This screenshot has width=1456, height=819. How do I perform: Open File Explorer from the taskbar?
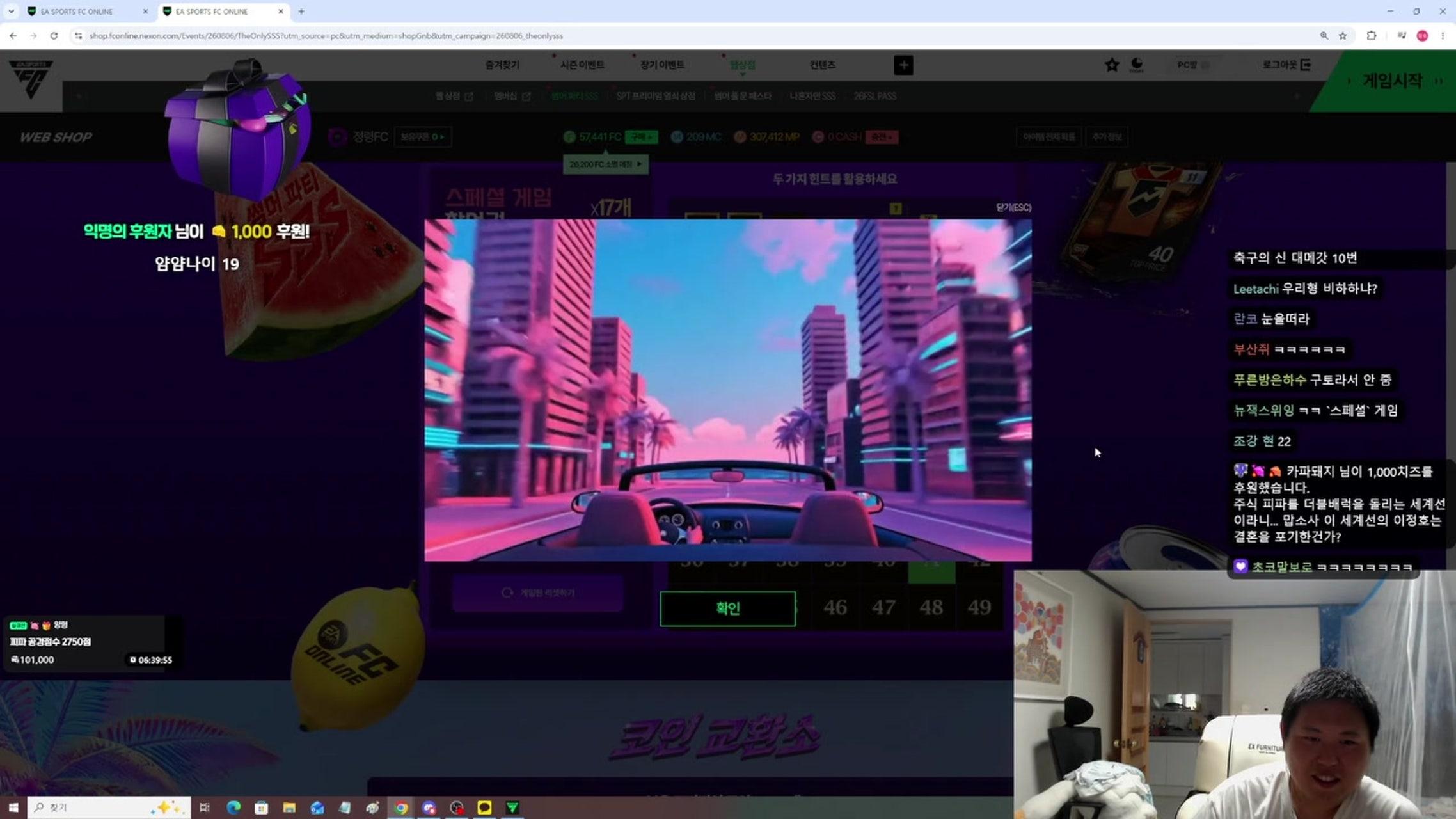[289, 807]
